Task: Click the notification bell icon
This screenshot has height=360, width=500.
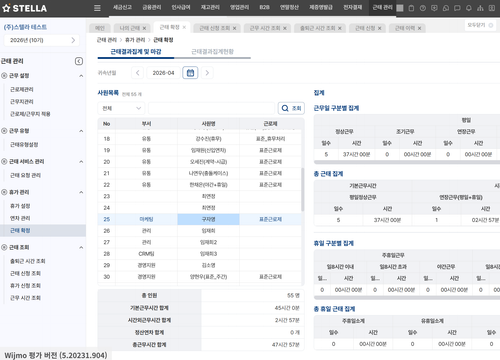Action: (469, 8)
